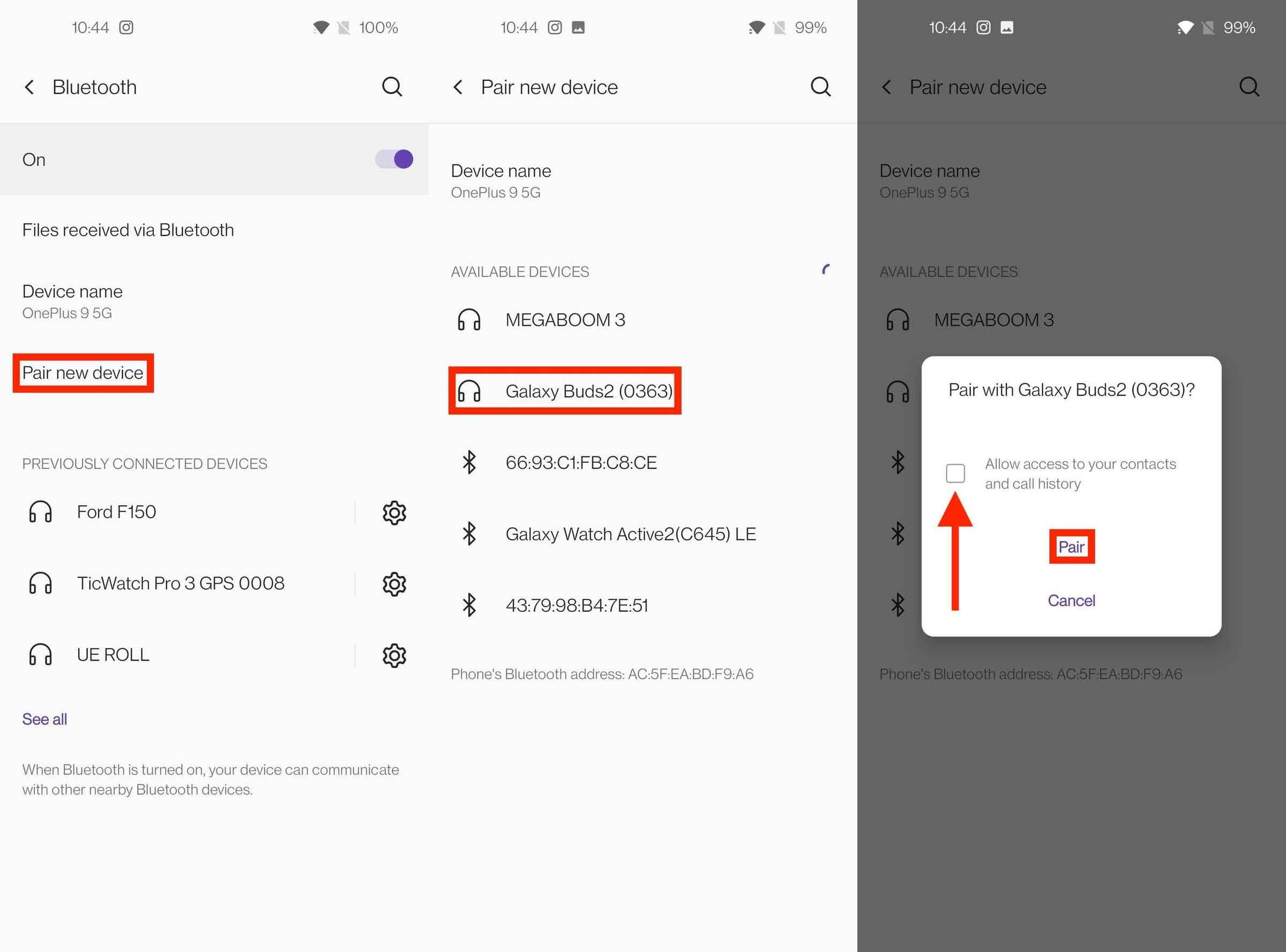The width and height of the screenshot is (1286, 952).
Task: Go back from the Bluetooth screen
Action: pos(29,87)
